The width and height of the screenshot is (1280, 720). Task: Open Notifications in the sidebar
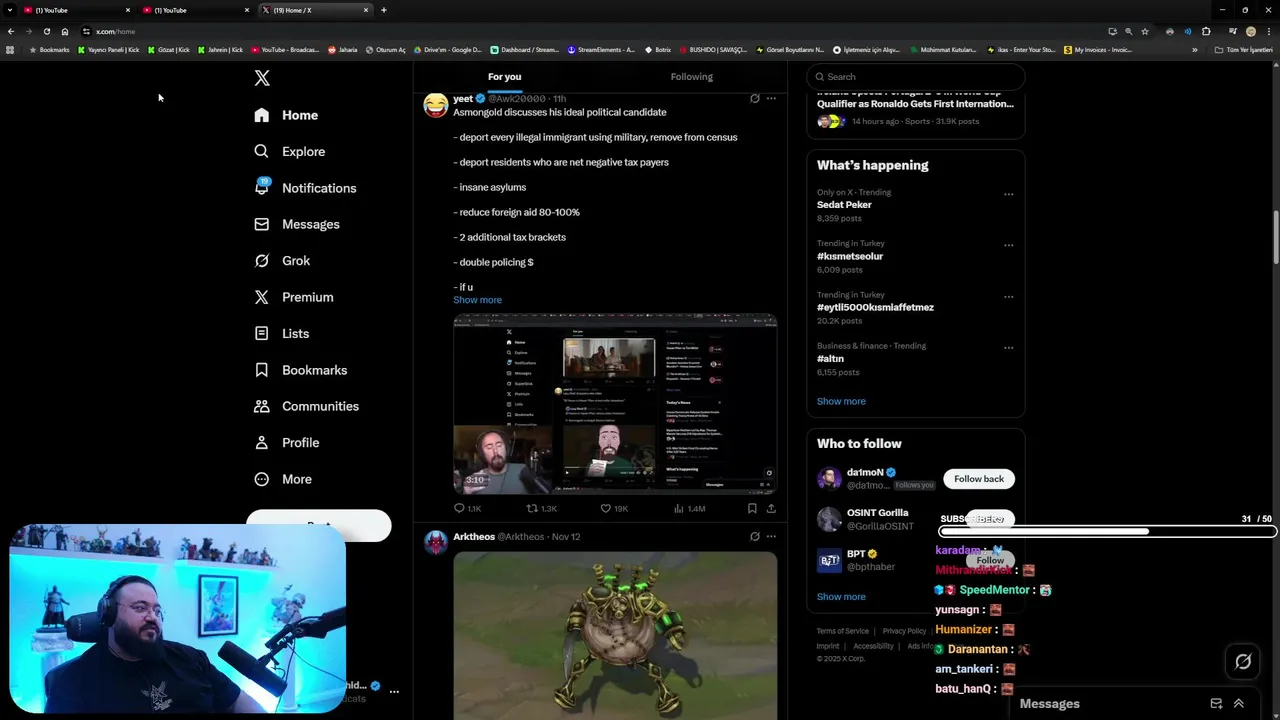pyautogui.click(x=305, y=188)
